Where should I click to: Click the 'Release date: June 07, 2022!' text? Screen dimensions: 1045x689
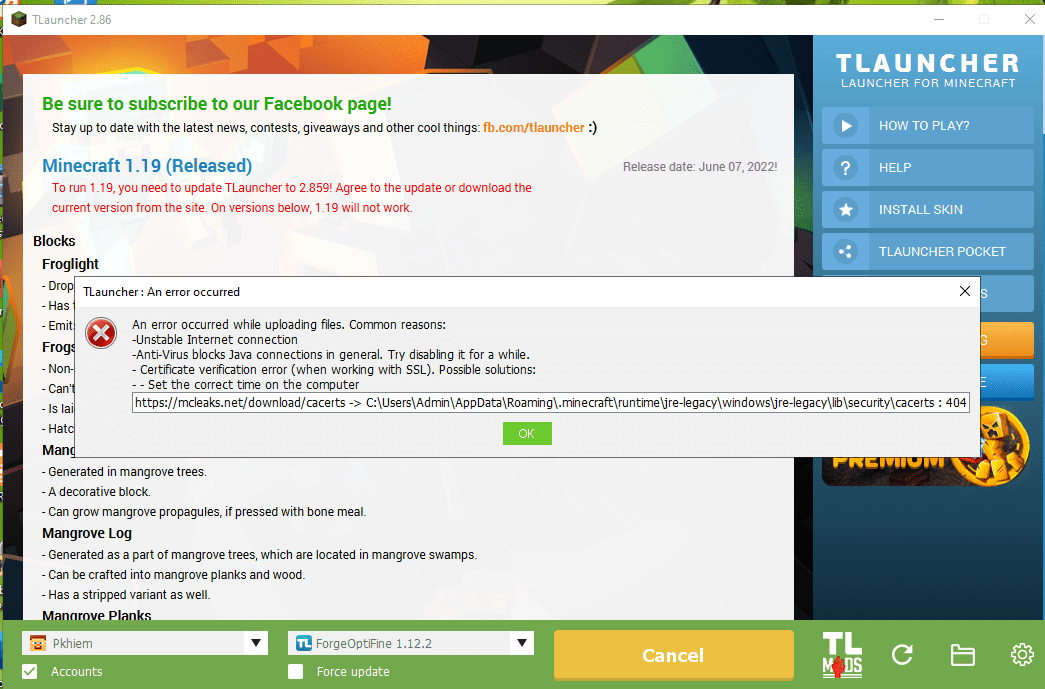(x=700, y=167)
